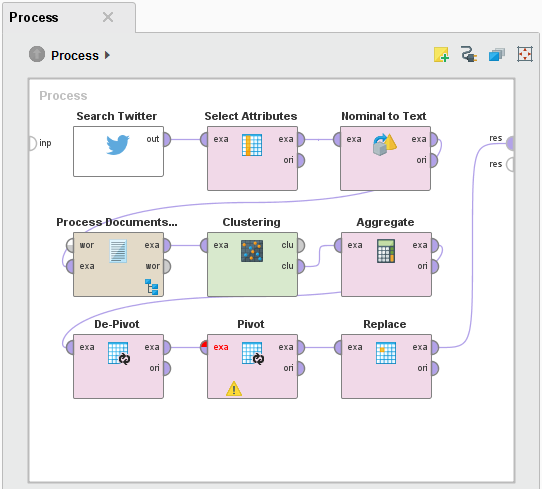The image size is (542, 489).
Task: Click the zoom-to-fit process icon
Action: point(525,55)
